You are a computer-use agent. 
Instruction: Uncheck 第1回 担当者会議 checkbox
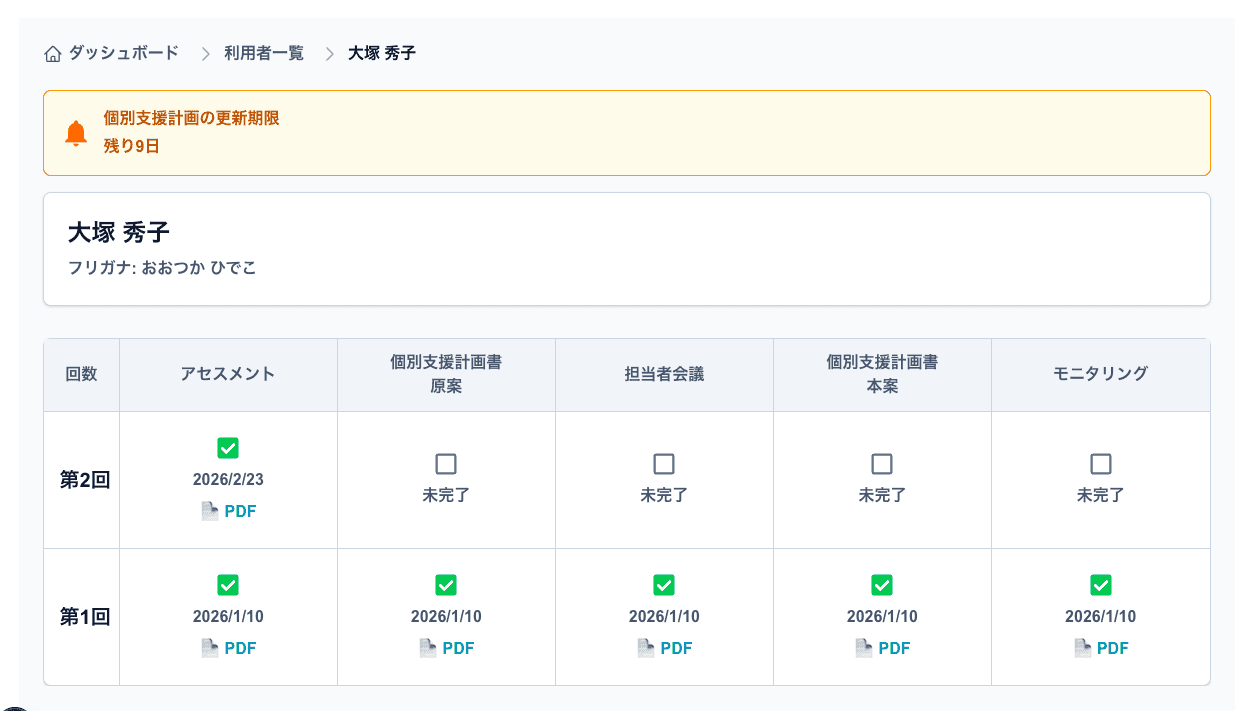(664, 585)
